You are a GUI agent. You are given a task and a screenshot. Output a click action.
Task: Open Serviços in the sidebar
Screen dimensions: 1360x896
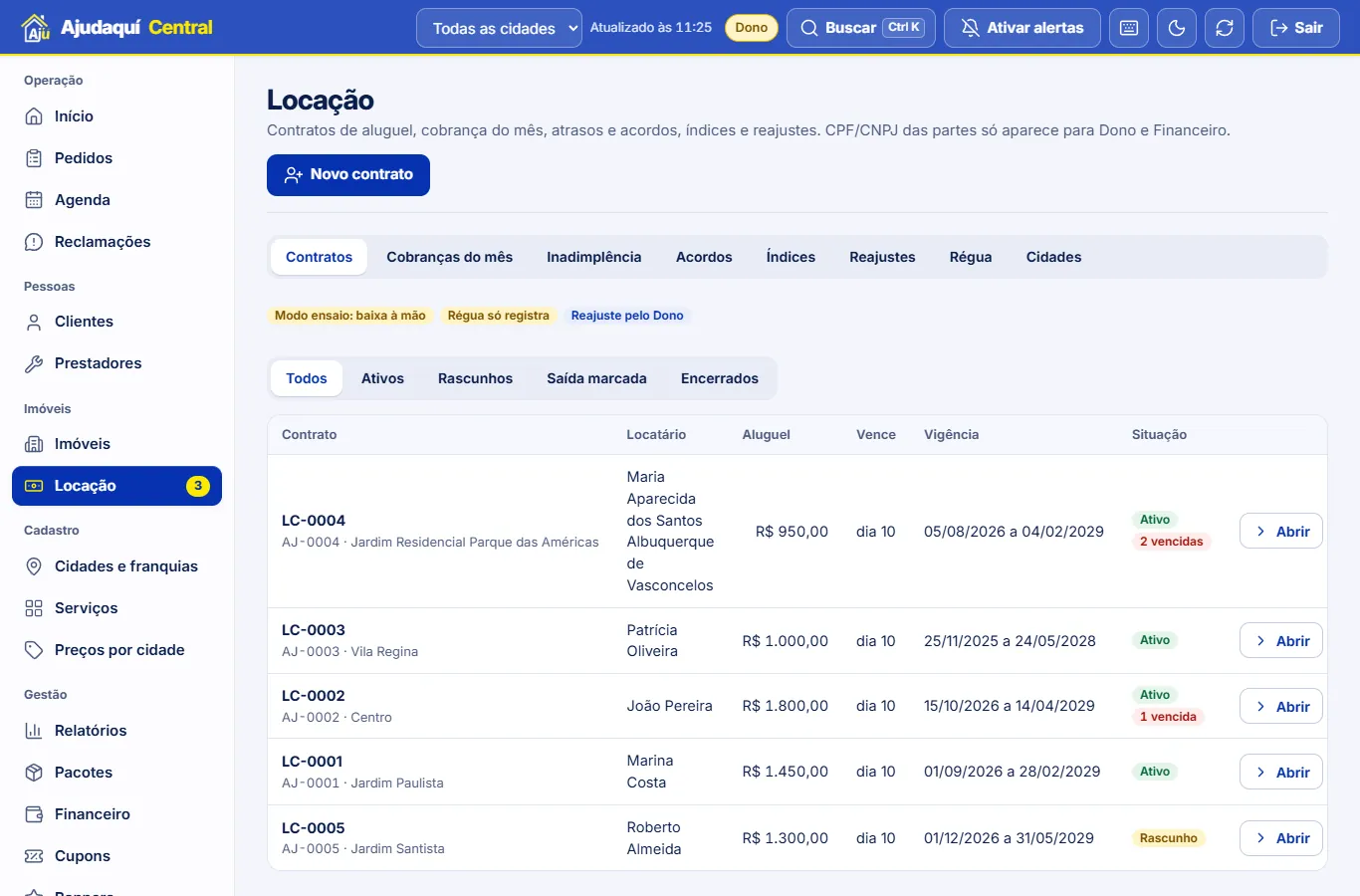(x=117, y=608)
